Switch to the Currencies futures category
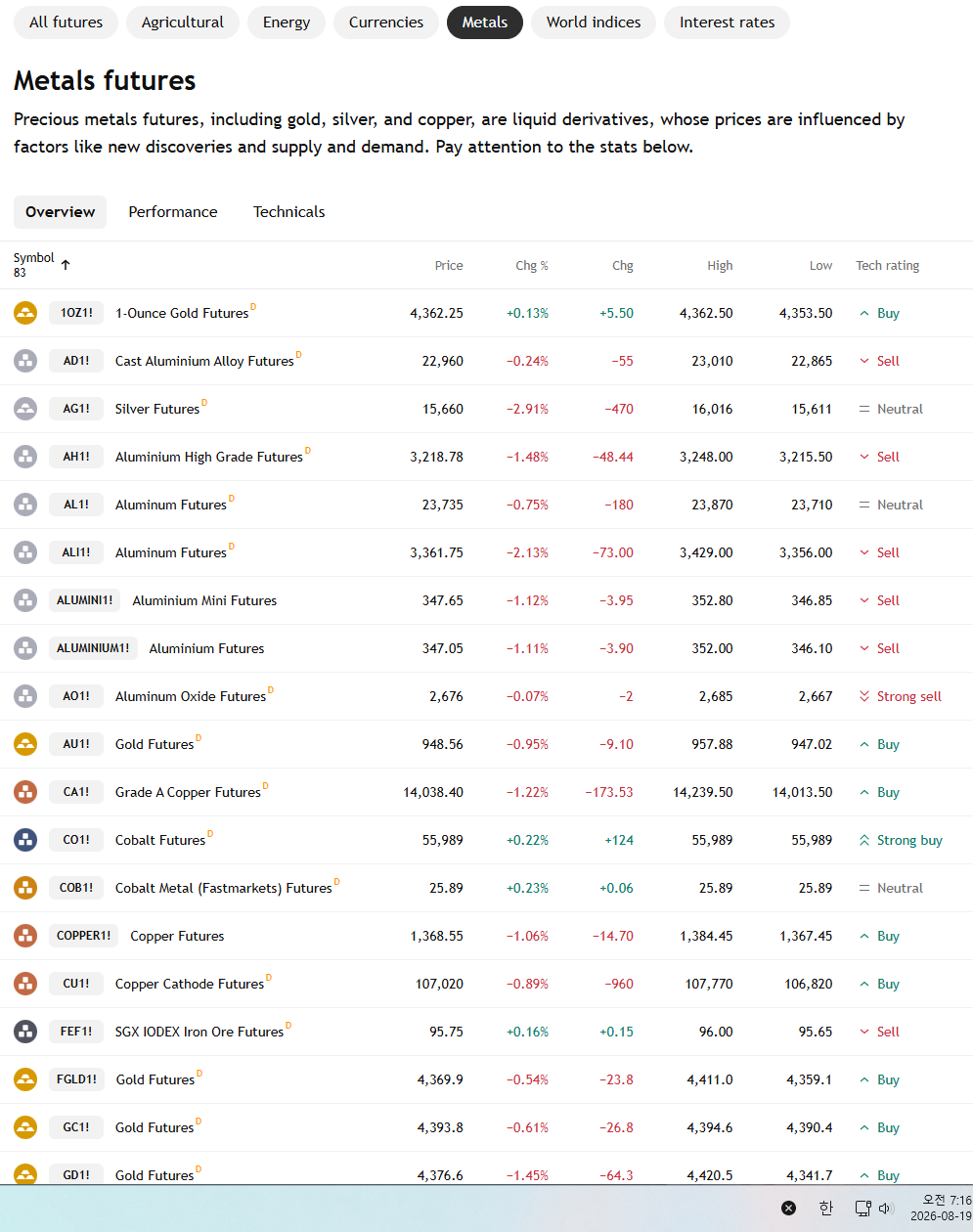This screenshot has height=1232, width=973. click(x=386, y=22)
